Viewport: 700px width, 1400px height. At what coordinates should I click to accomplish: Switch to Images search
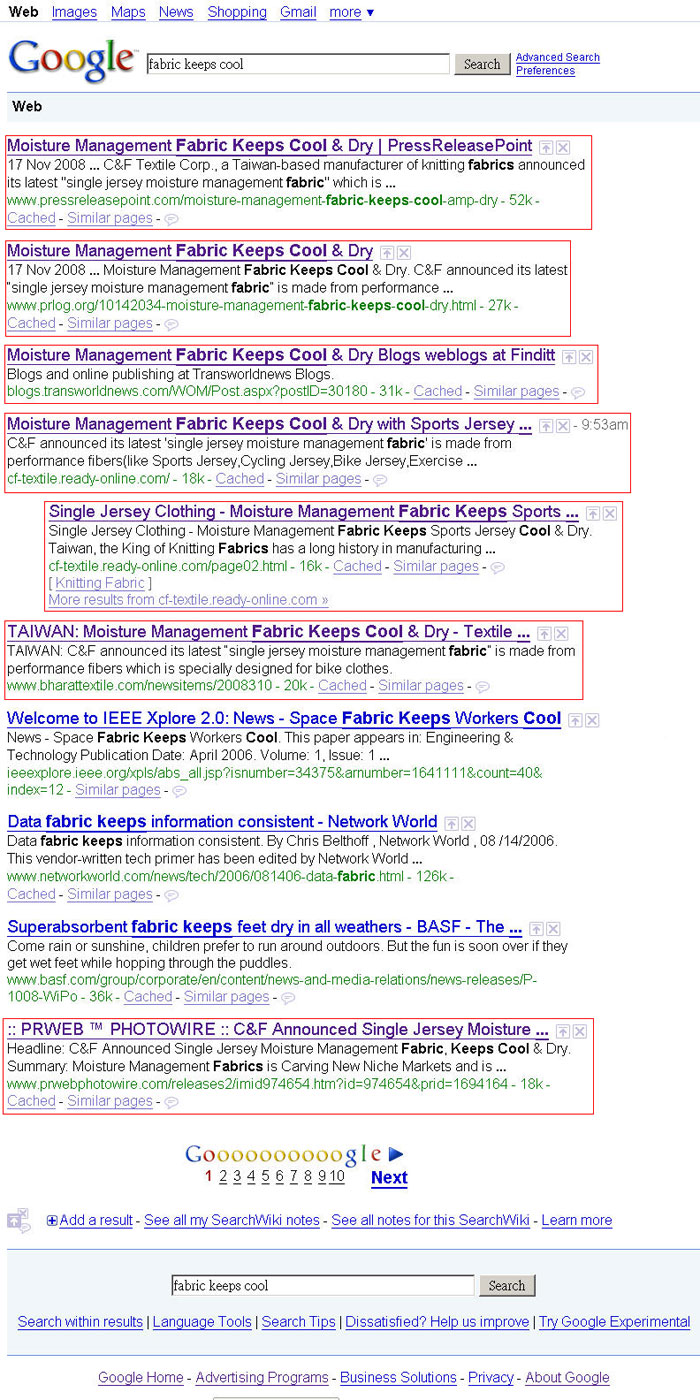pyautogui.click(x=74, y=12)
